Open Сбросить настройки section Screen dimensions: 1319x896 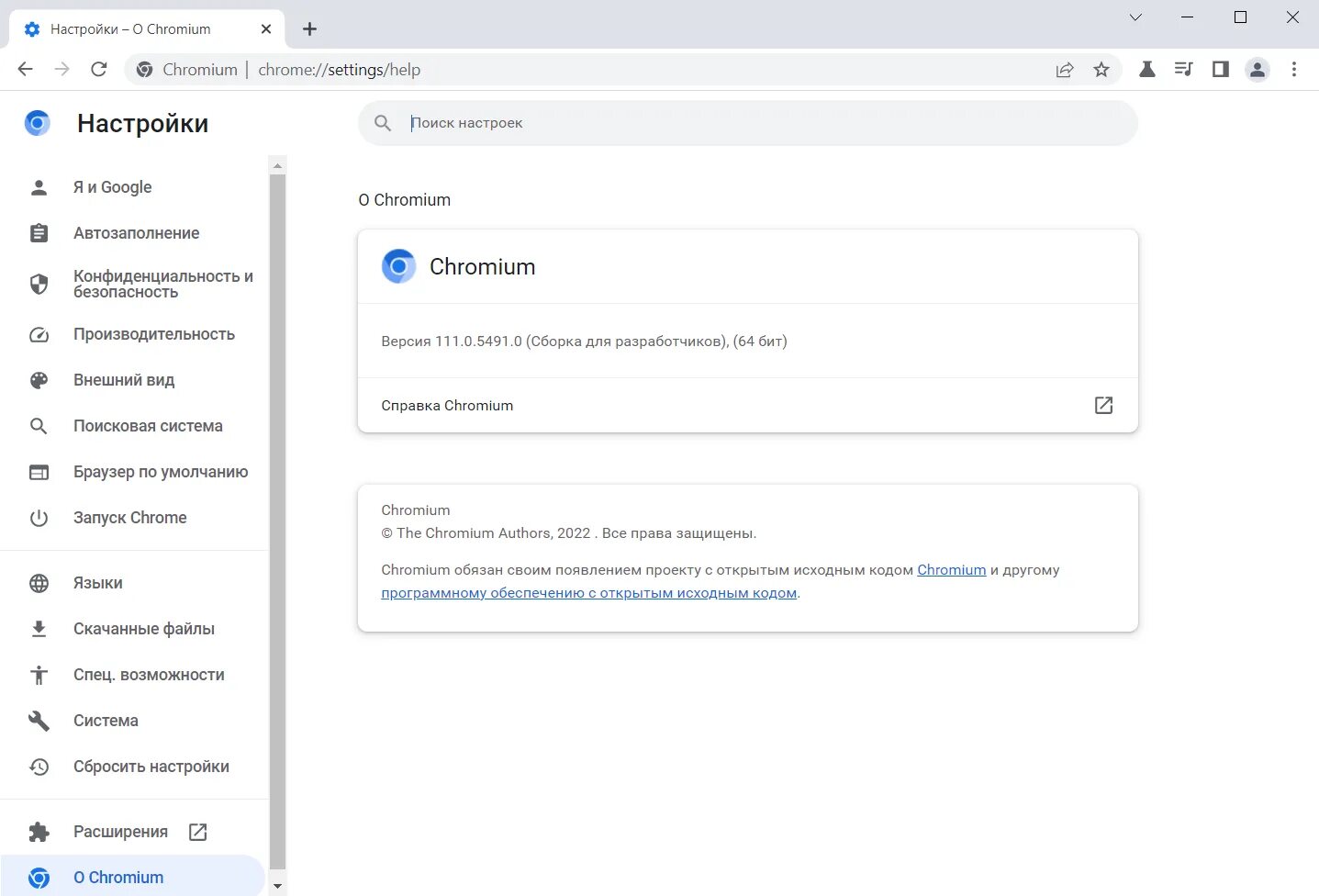133,767
